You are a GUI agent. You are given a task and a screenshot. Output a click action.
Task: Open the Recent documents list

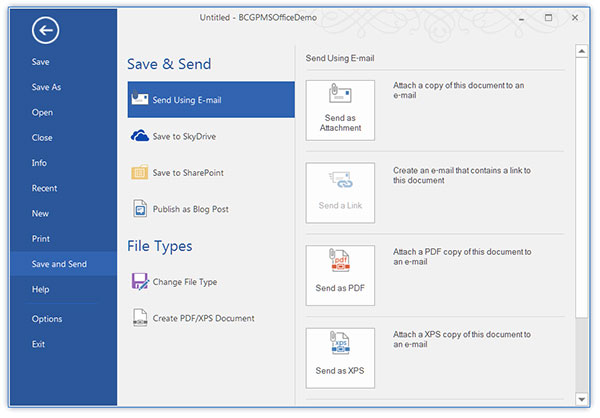(44, 188)
